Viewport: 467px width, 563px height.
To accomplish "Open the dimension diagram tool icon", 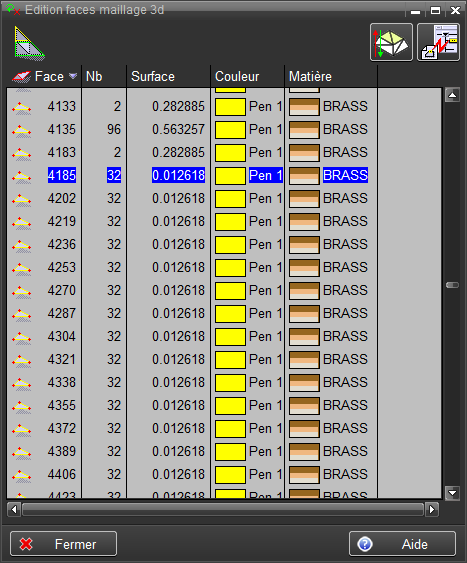I will click(x=438, y=42).
